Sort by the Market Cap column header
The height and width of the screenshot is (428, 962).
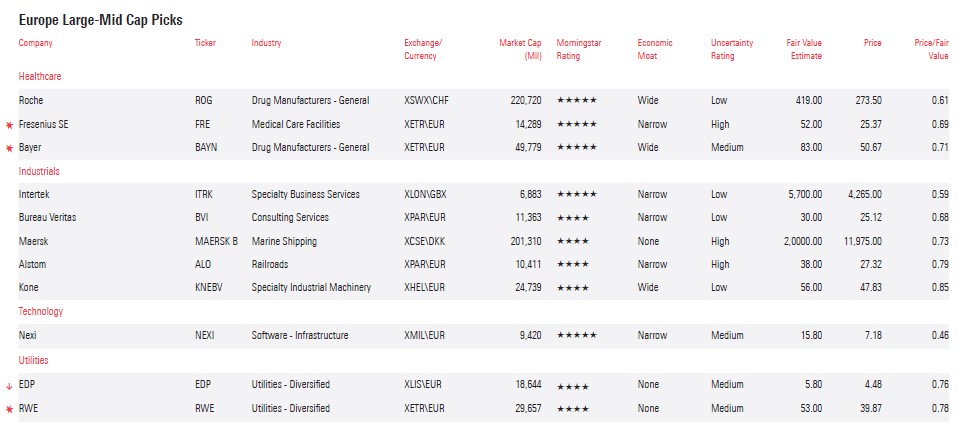520,49
